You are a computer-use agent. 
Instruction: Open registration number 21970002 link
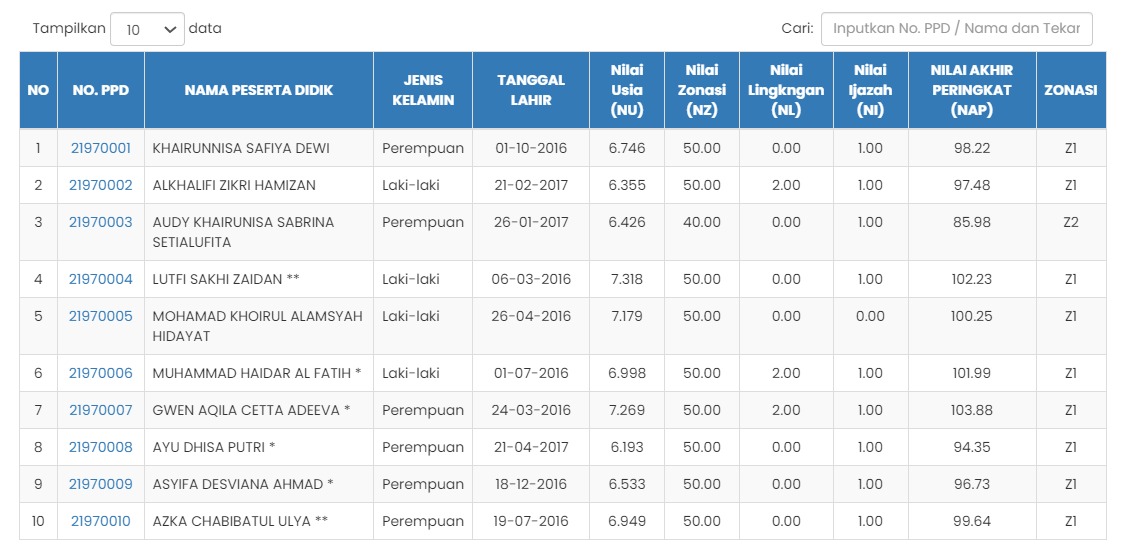(x=100, y=185)
